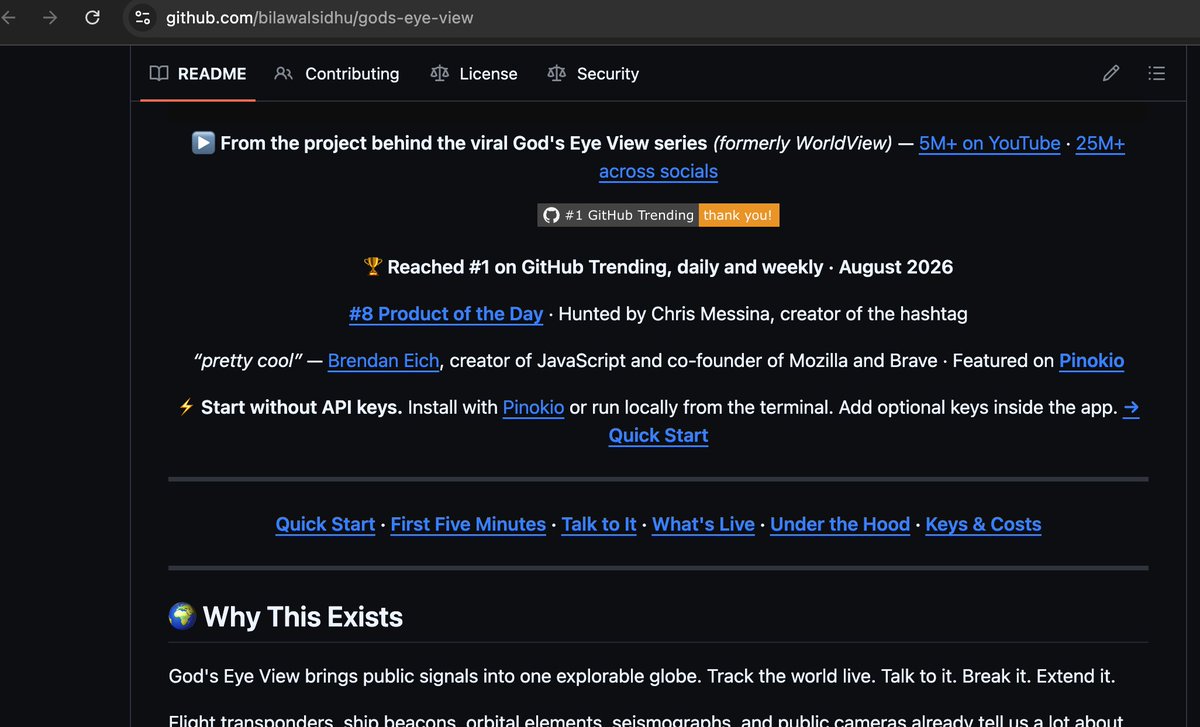Jump to First Five Minutes section
Image resolution: width=1200 pixels, height=727 pixels.
(x=468, y=524)
